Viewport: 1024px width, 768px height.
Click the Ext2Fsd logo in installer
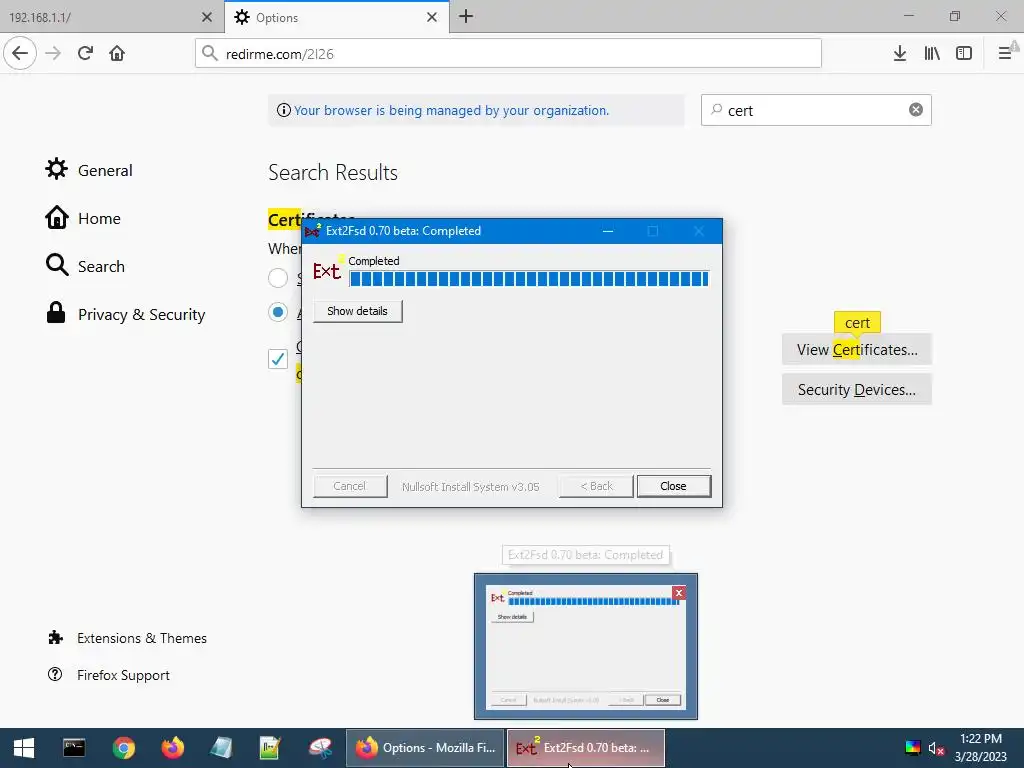(x=328, y=269)
